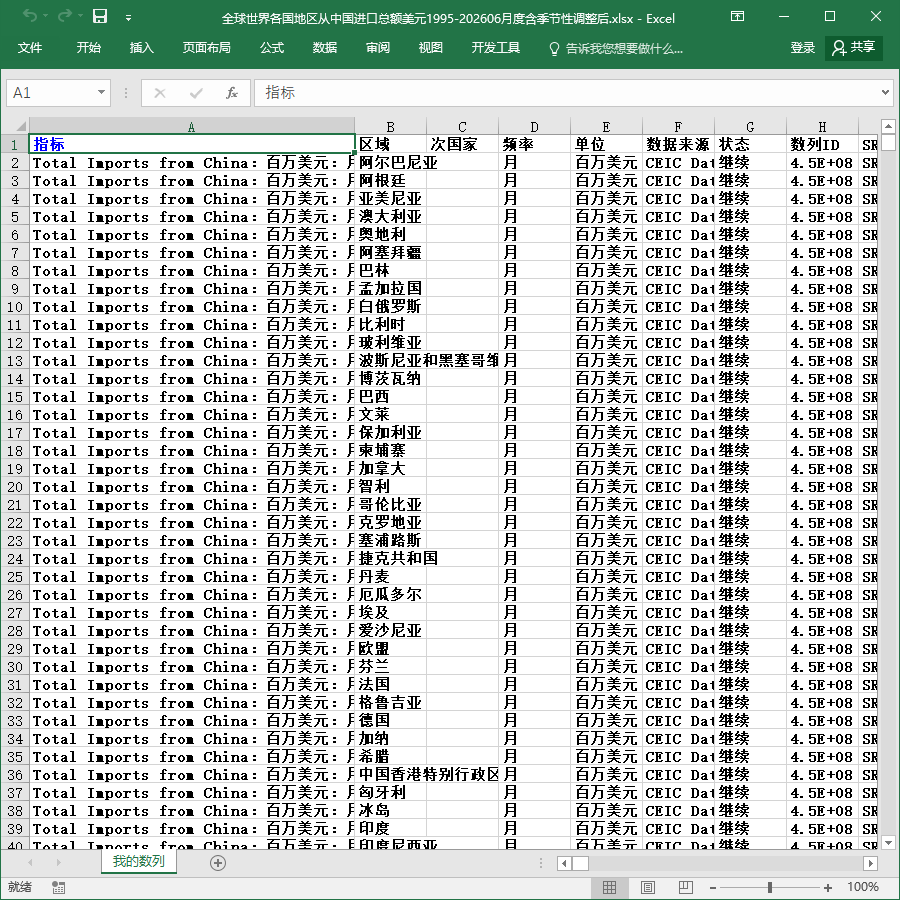Select the 我的数列 sheet tab
The image size is (900, 900).
pyautogui.click(x=139, y=862)
